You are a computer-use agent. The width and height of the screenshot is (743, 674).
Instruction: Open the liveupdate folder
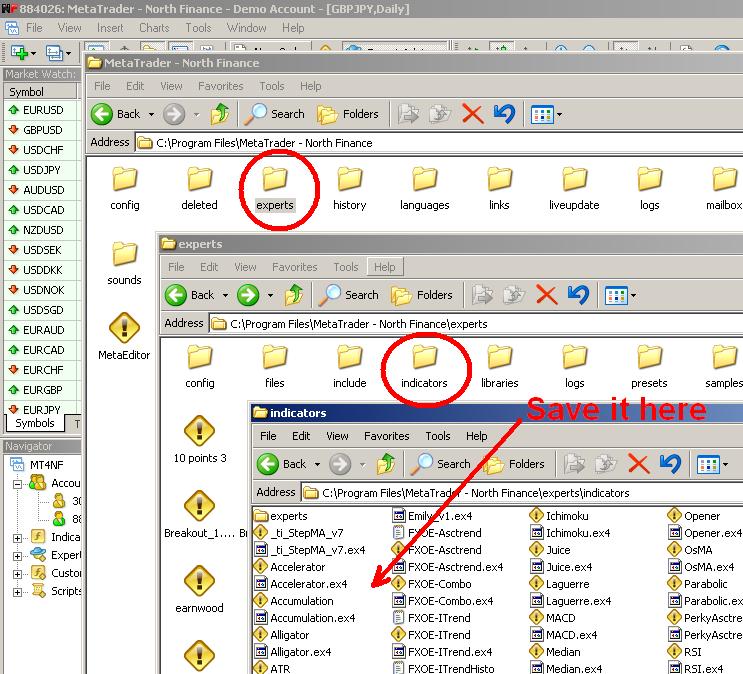pos(574,190)
